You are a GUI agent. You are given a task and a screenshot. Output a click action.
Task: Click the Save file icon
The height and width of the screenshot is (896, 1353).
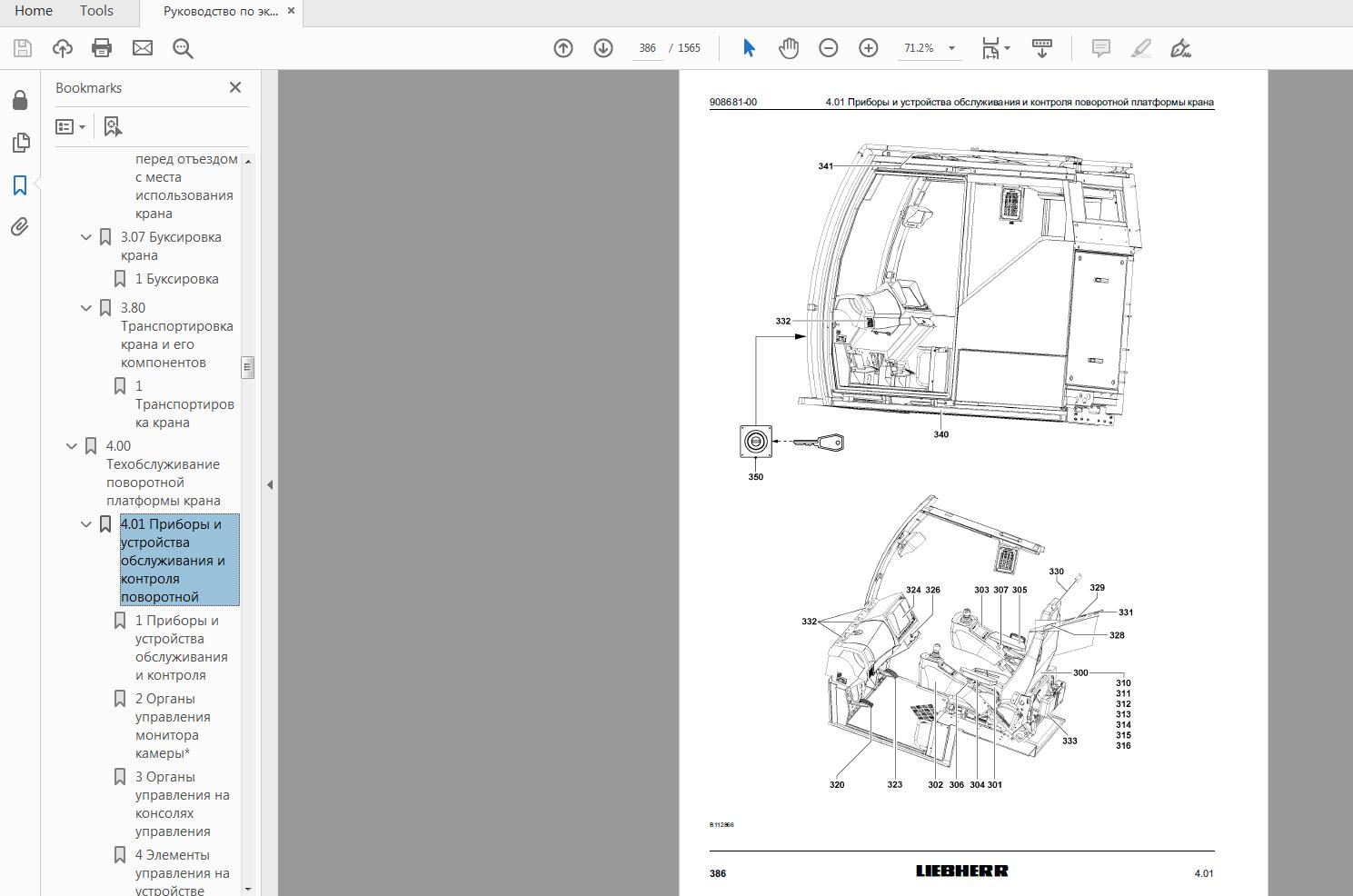pyautogui.click(x=23, y=48)
